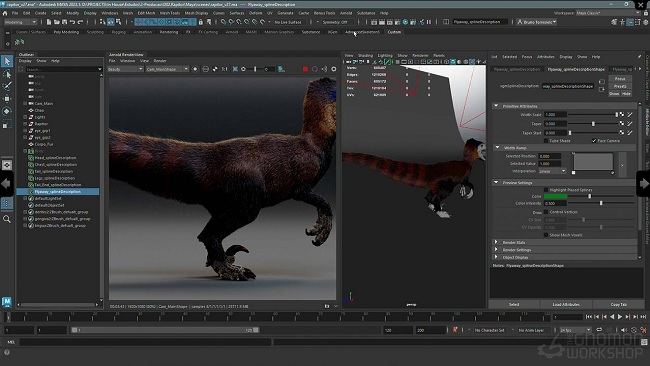
Task: Toggle visibility icon of Legs_splineDescription
Action: (x=31, y=178)
